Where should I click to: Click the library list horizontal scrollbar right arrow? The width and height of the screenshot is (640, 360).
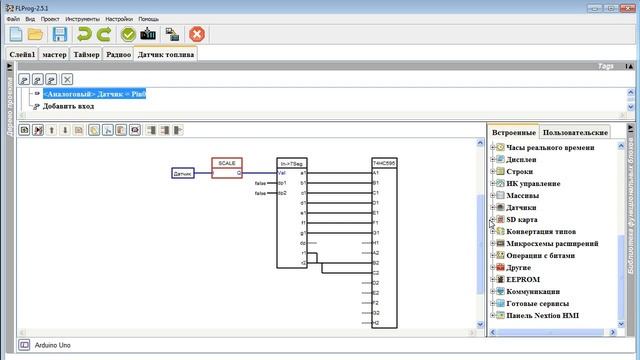tap(613, 332)
